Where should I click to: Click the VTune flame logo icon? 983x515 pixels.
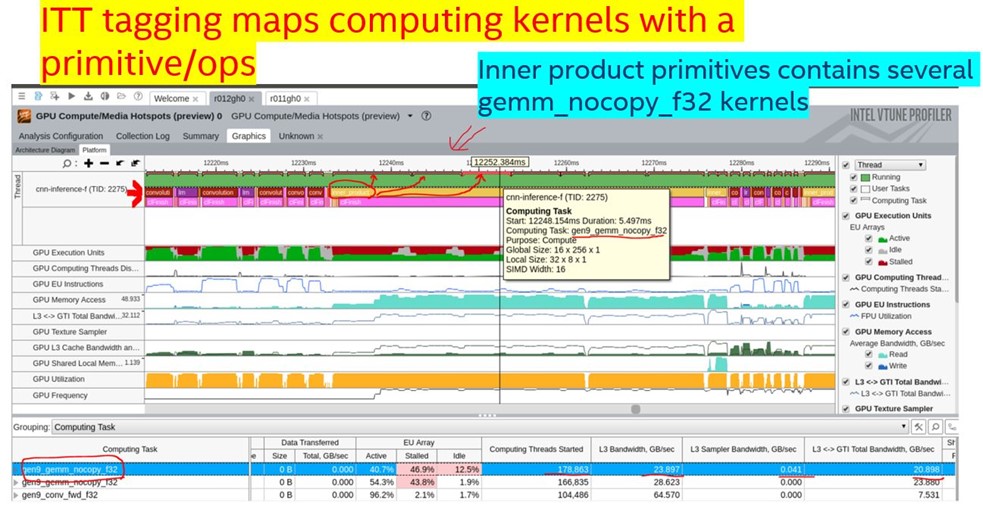point(24,116)
